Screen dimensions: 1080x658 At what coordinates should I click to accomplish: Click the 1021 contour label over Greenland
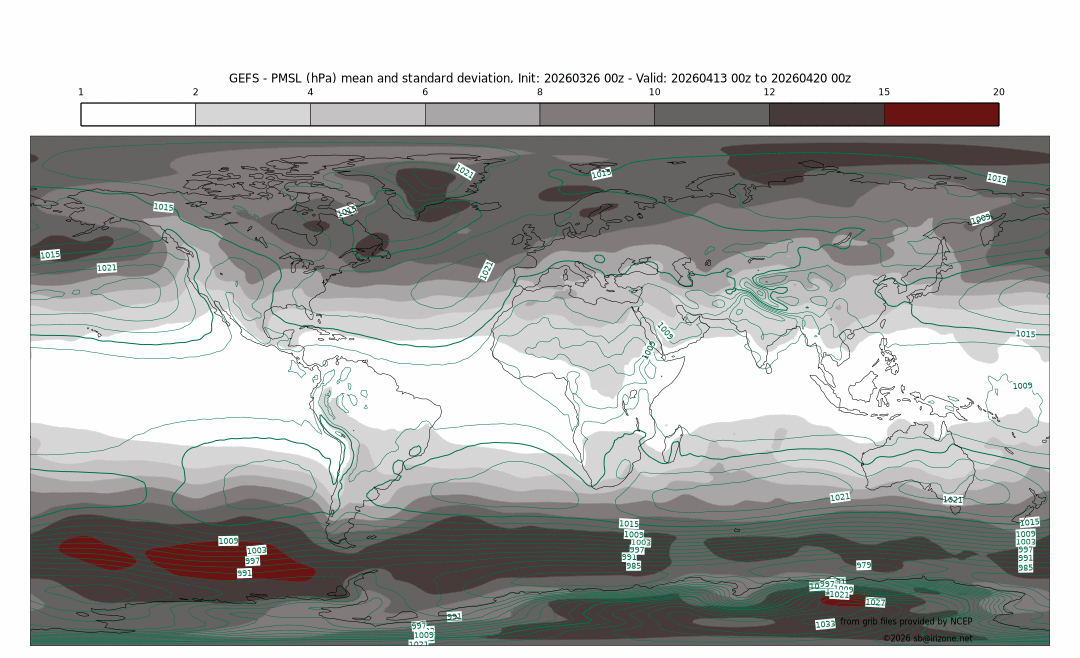[465, 171]
